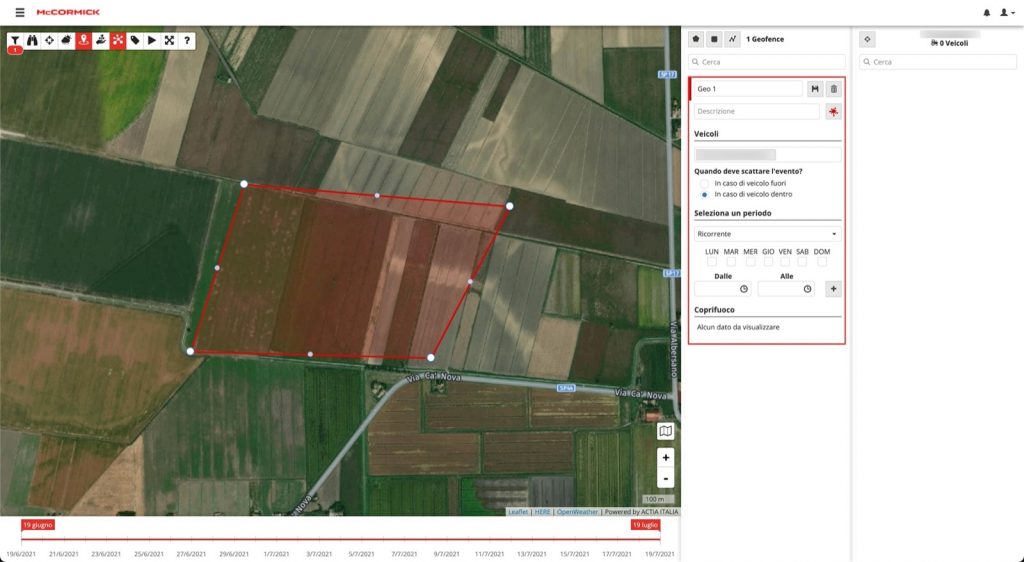Check the LUN day checkbox
The width and height of the screenshot is (1024, 562).
(x=712, y=262)
